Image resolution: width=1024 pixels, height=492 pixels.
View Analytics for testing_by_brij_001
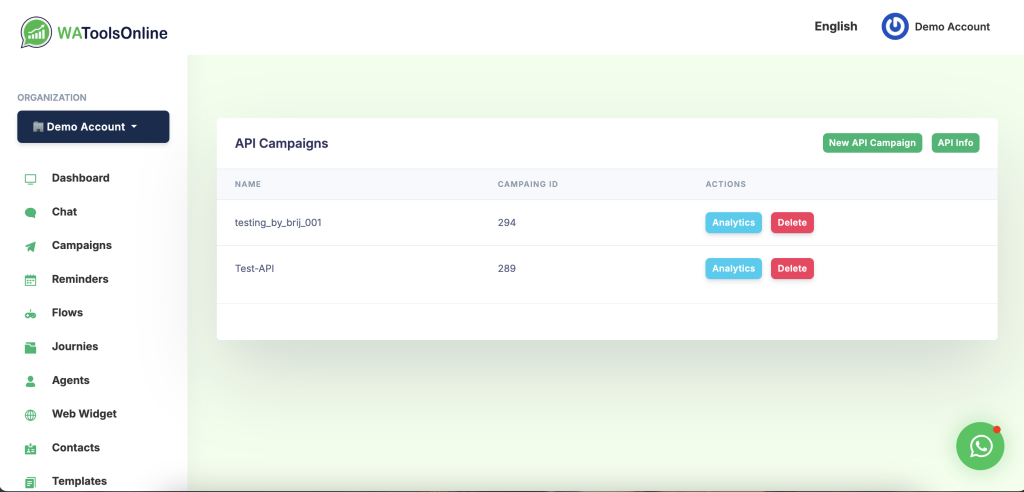point(733,223)
